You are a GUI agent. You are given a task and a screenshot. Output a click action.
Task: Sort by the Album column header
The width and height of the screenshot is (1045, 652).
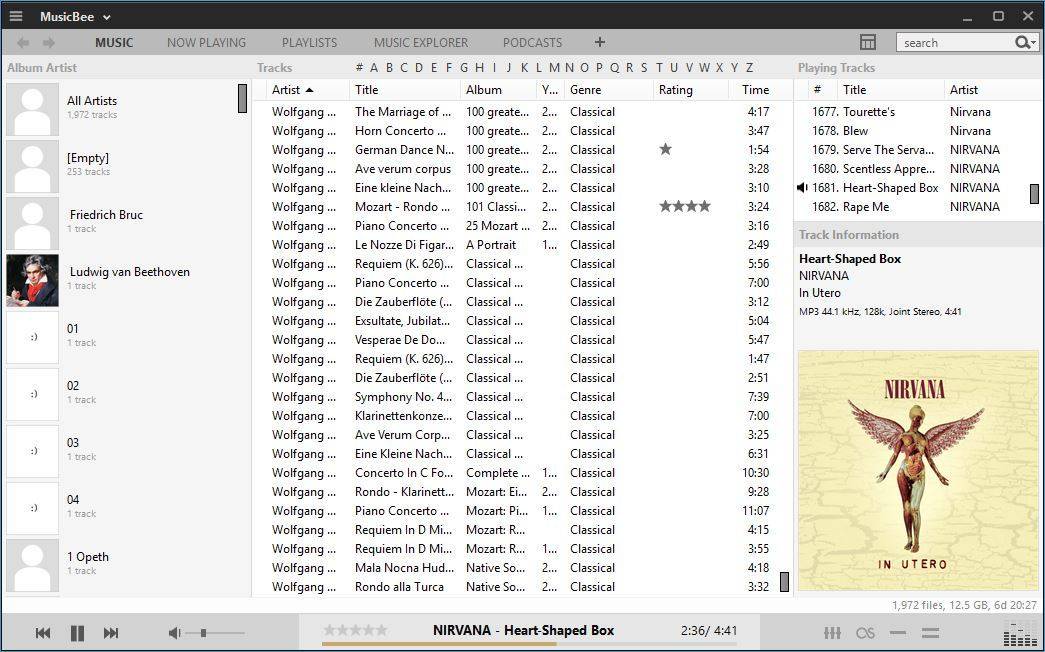pyautogui.click(x=499, y=89)
